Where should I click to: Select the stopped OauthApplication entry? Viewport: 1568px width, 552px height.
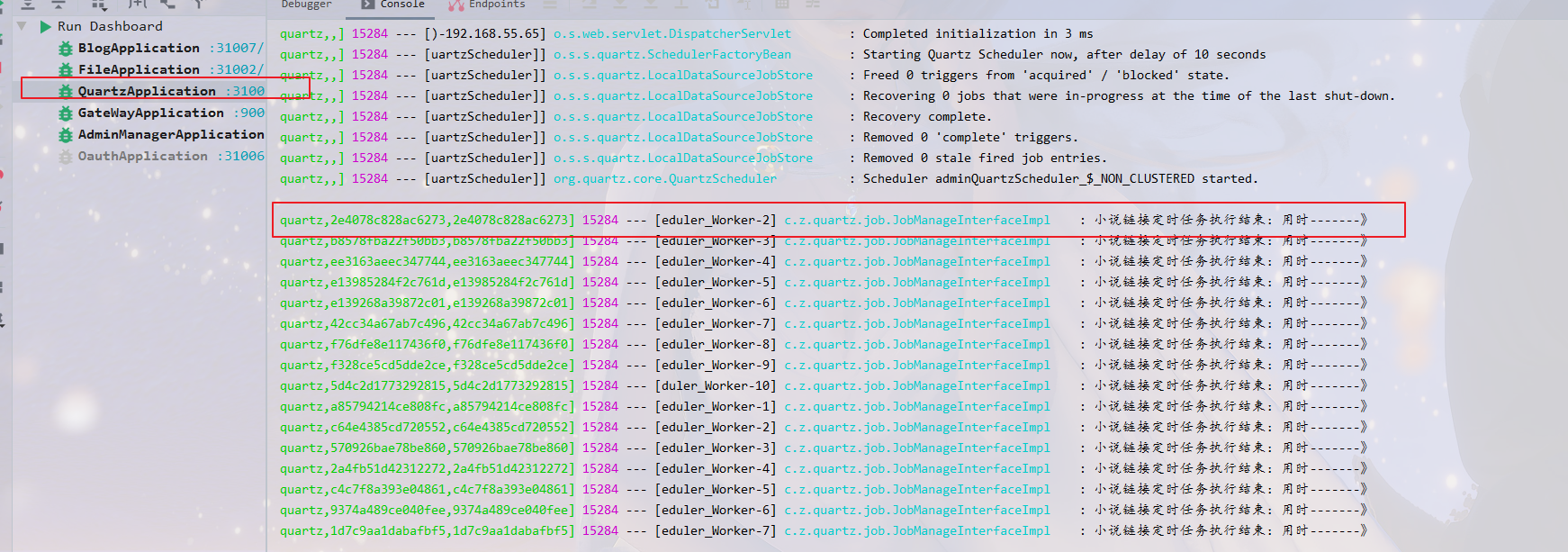[142, 156]
